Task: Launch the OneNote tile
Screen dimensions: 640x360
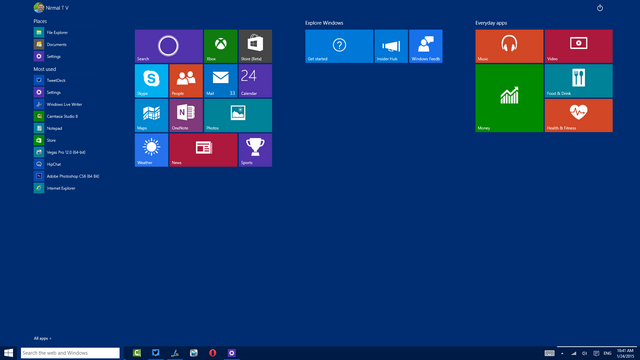Action: point(186,116)
